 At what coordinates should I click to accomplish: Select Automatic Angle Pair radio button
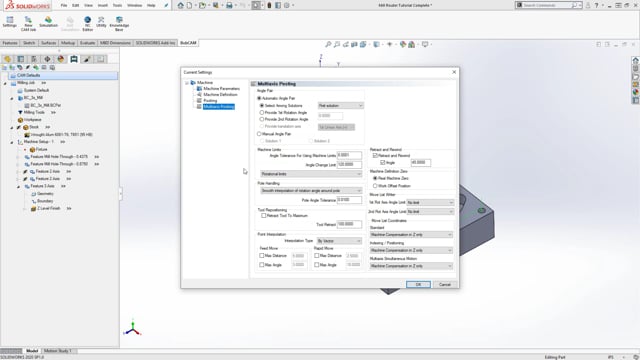pyautogui.click(x=259, y=98)
